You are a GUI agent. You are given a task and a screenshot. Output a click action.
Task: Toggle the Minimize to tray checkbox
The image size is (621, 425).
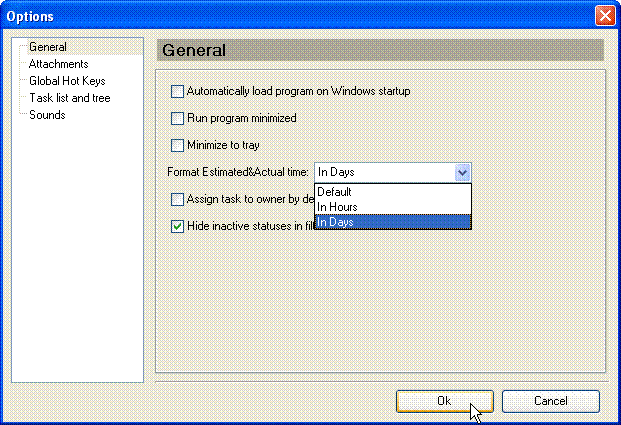tap(178, 145)
